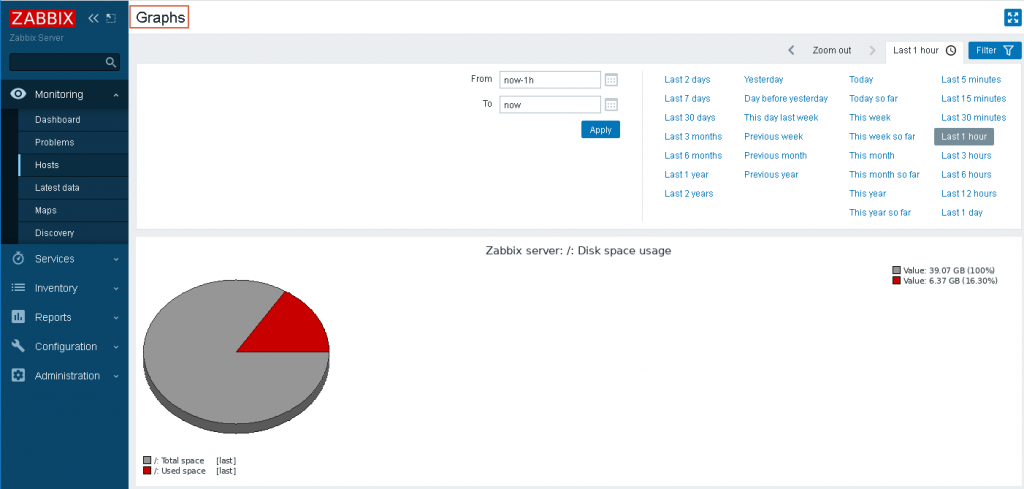This screenshot has height=489, width=1024.
Task: Toggle kiosk fullscreen mode icon
Action: [1012, 18]
